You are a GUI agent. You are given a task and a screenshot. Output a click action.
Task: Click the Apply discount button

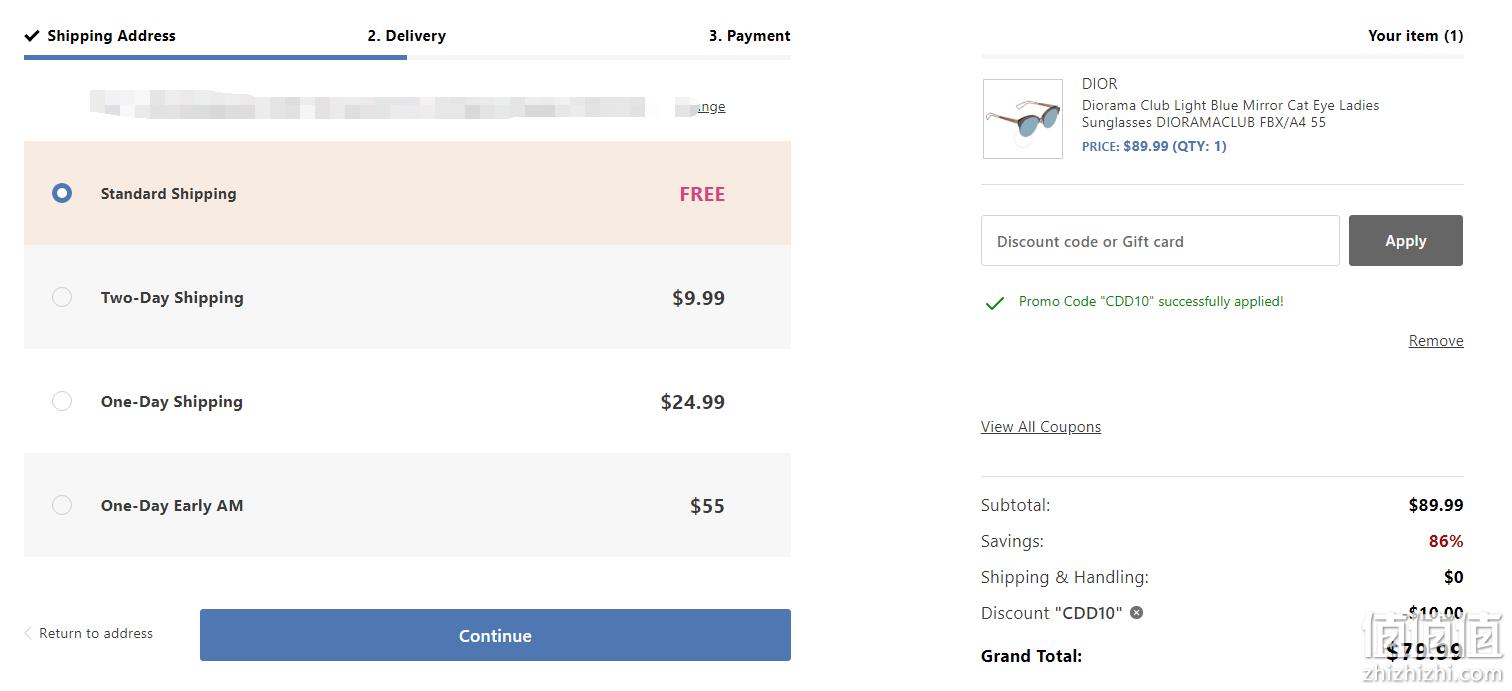tap(1405, 240)
